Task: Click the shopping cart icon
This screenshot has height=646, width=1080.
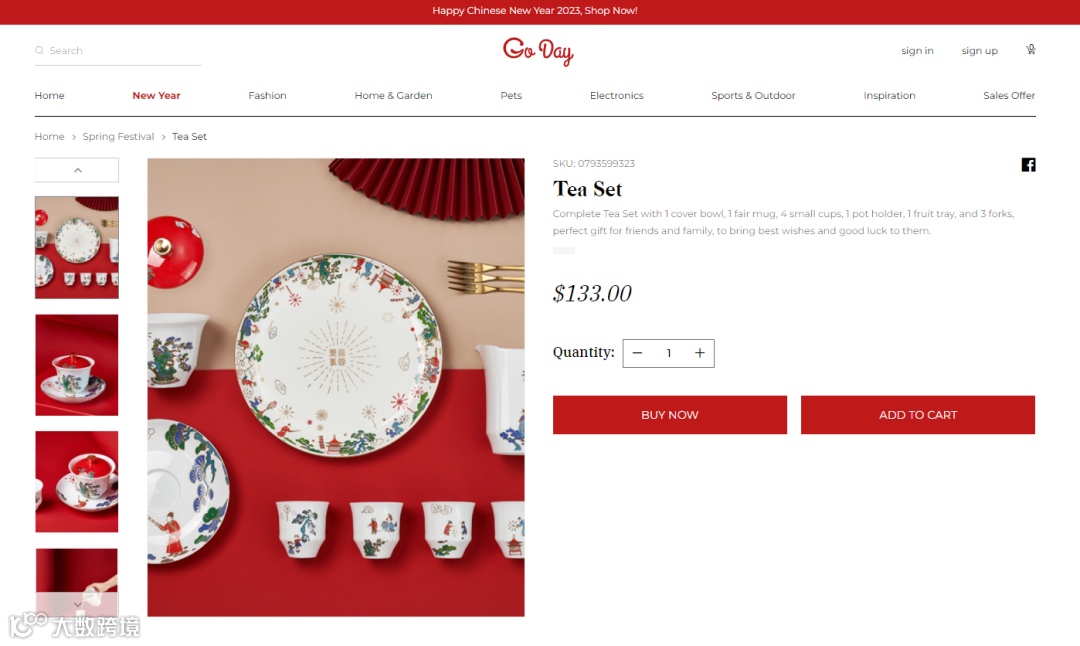Action: click(1030, 50)
